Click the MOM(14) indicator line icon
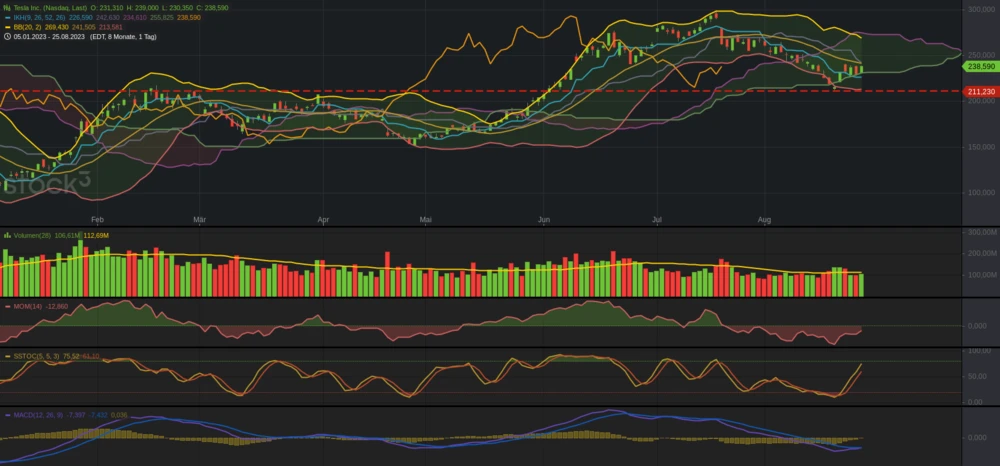 point(7,306)
